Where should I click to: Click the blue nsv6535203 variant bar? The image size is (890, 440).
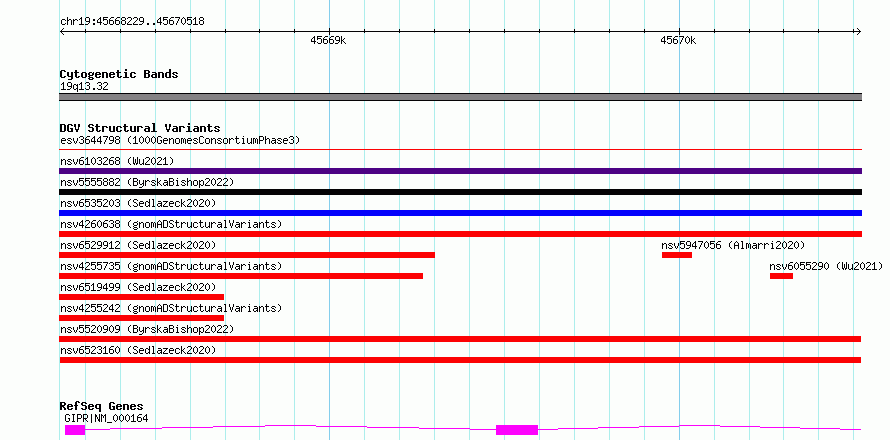[460, 213]
